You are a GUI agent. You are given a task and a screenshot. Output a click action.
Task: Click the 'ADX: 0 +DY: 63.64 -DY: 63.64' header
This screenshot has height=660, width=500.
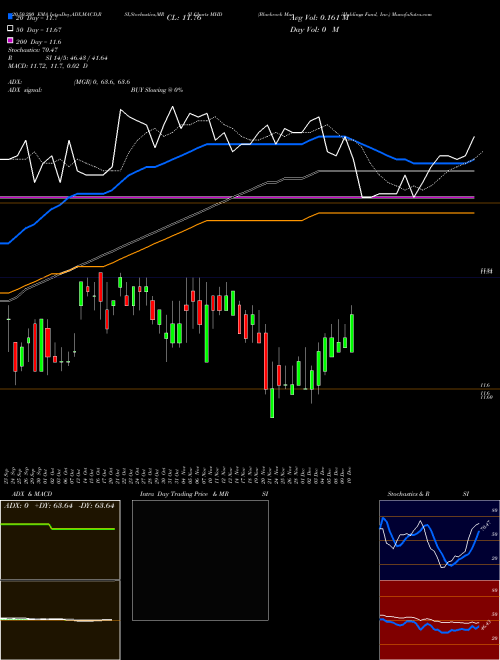[59, 506]
